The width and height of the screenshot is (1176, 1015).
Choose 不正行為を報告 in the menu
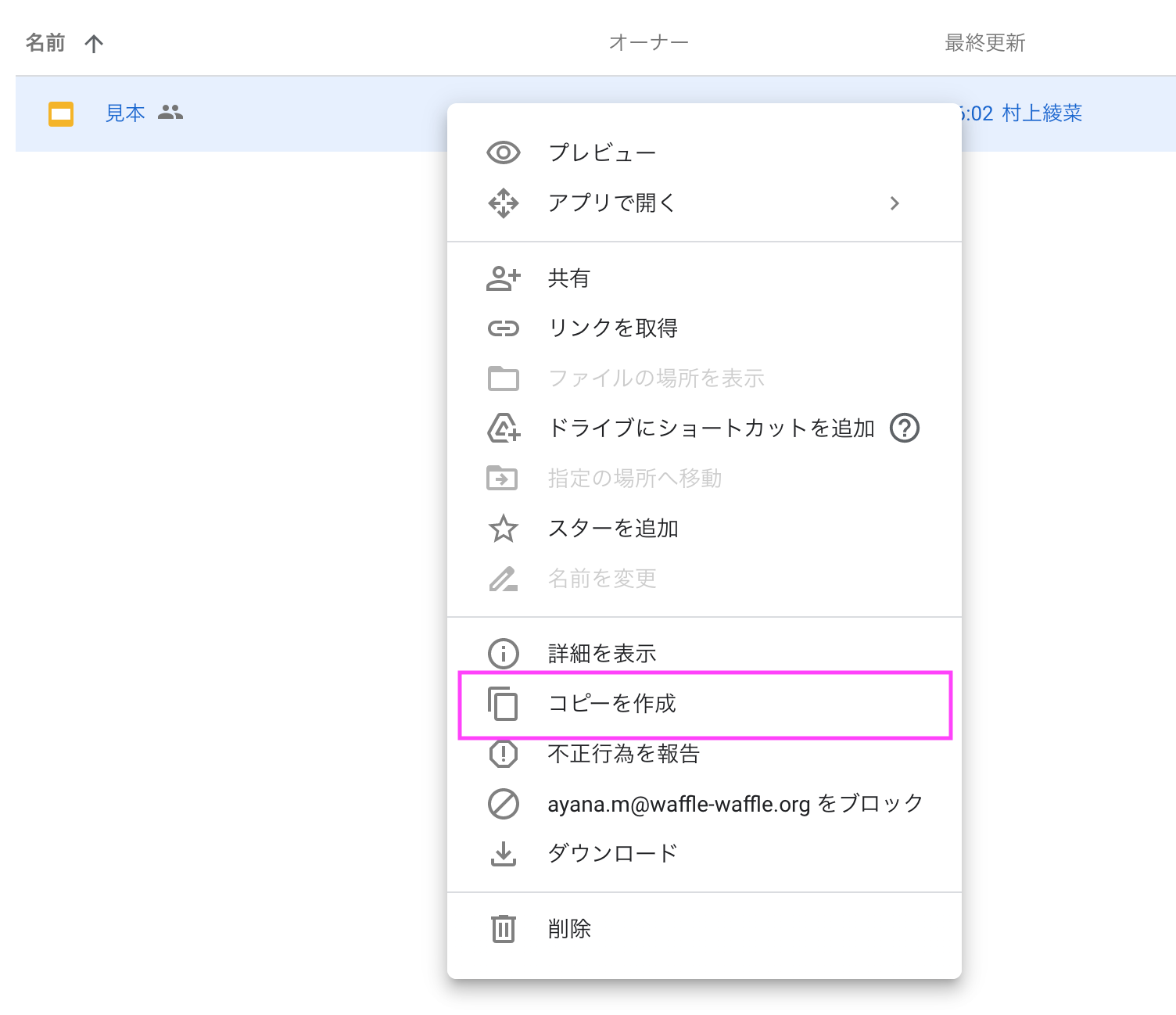click(x=623, y=754)
